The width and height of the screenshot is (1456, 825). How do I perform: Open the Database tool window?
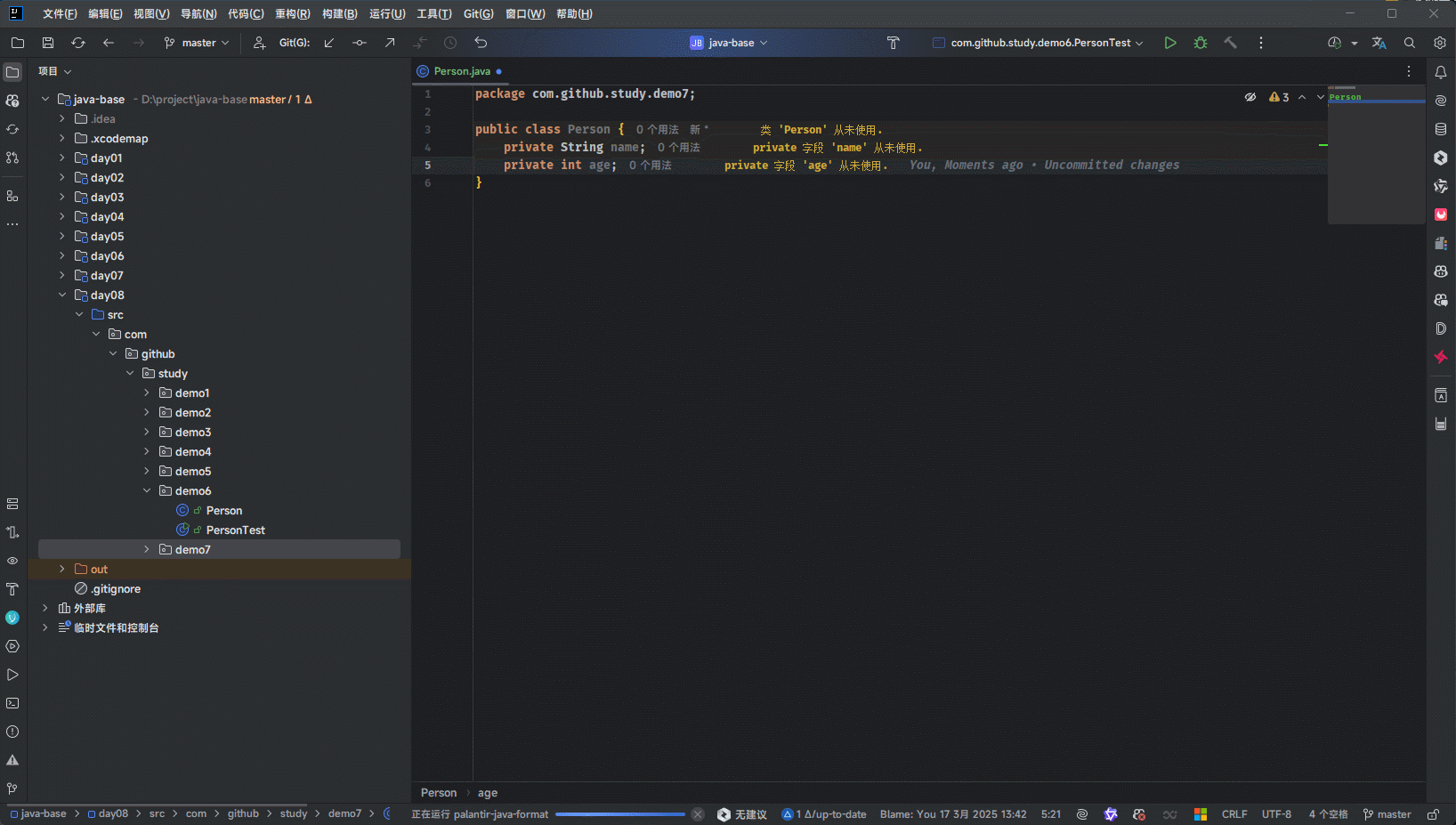(1441, 129)
